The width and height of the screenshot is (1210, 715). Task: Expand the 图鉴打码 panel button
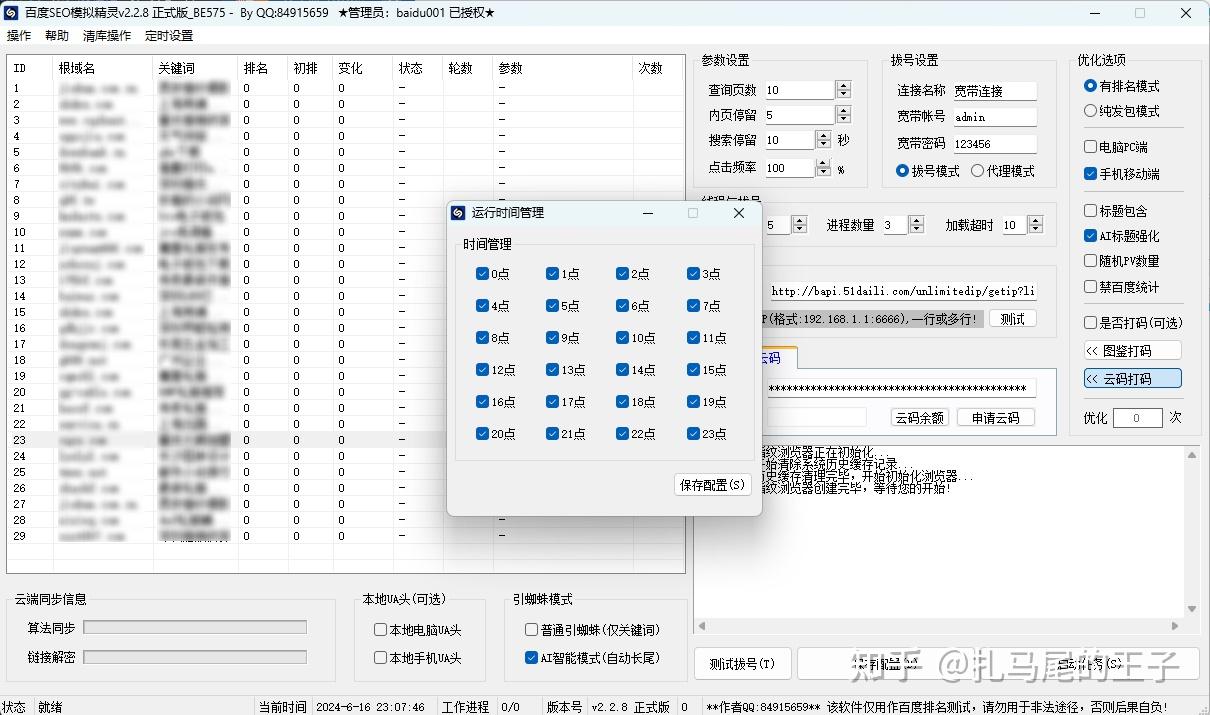pos(1132,351)
